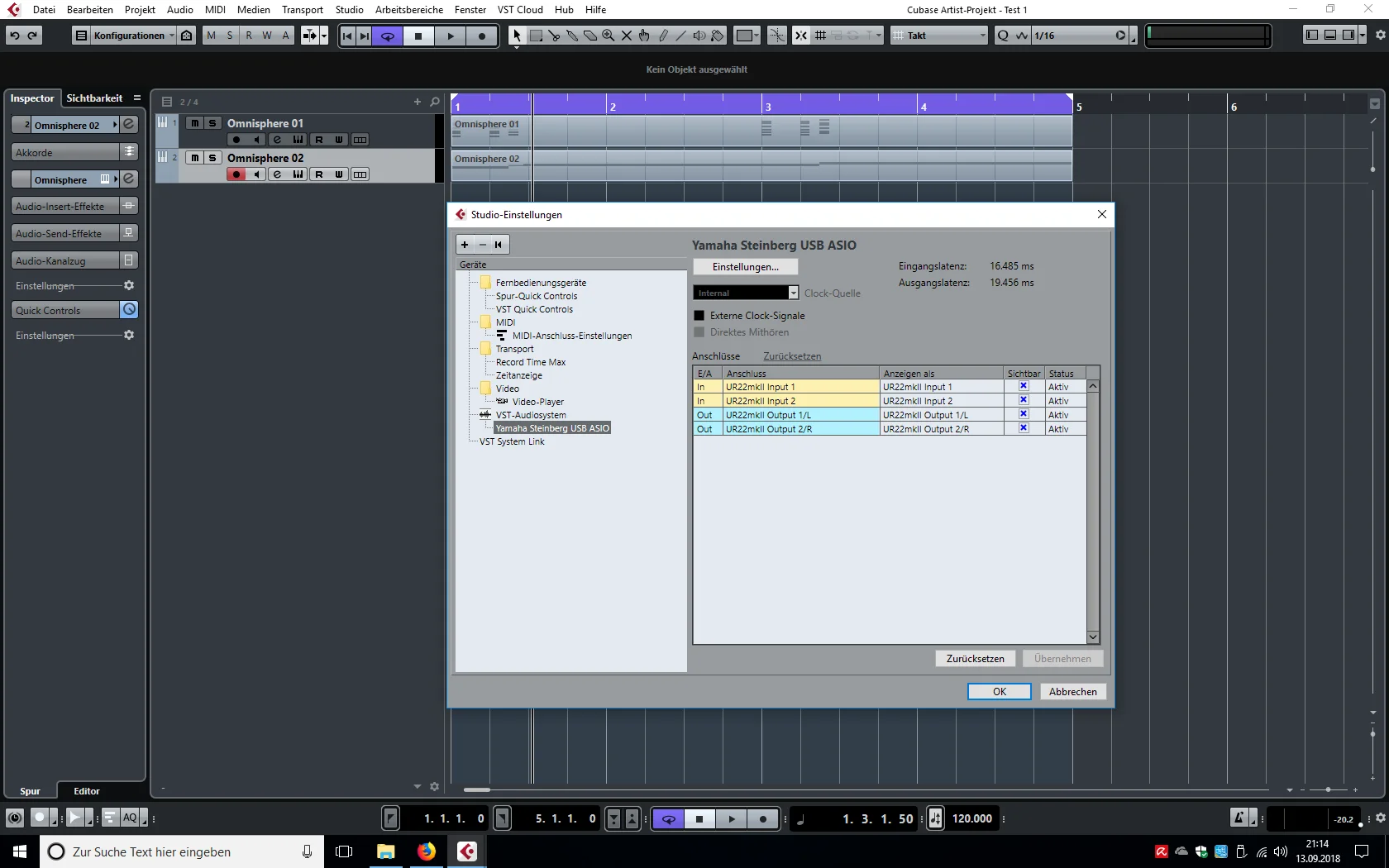Screen dimensions: 1389x868
Task: Switch to the Sichtbarkeit tab
Action: click(94, 98)
